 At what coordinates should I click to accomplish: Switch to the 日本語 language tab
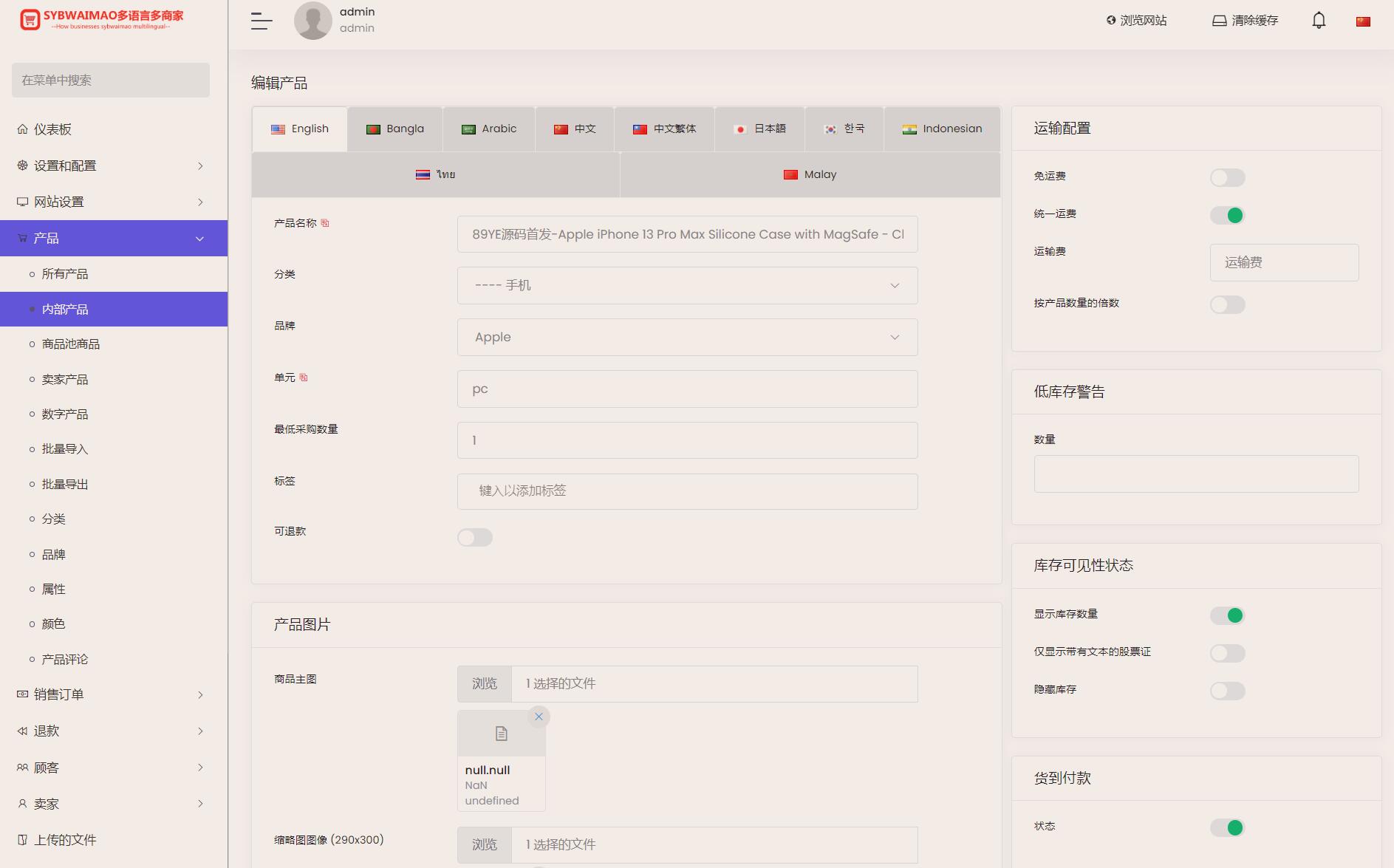[x=760, y=129]
